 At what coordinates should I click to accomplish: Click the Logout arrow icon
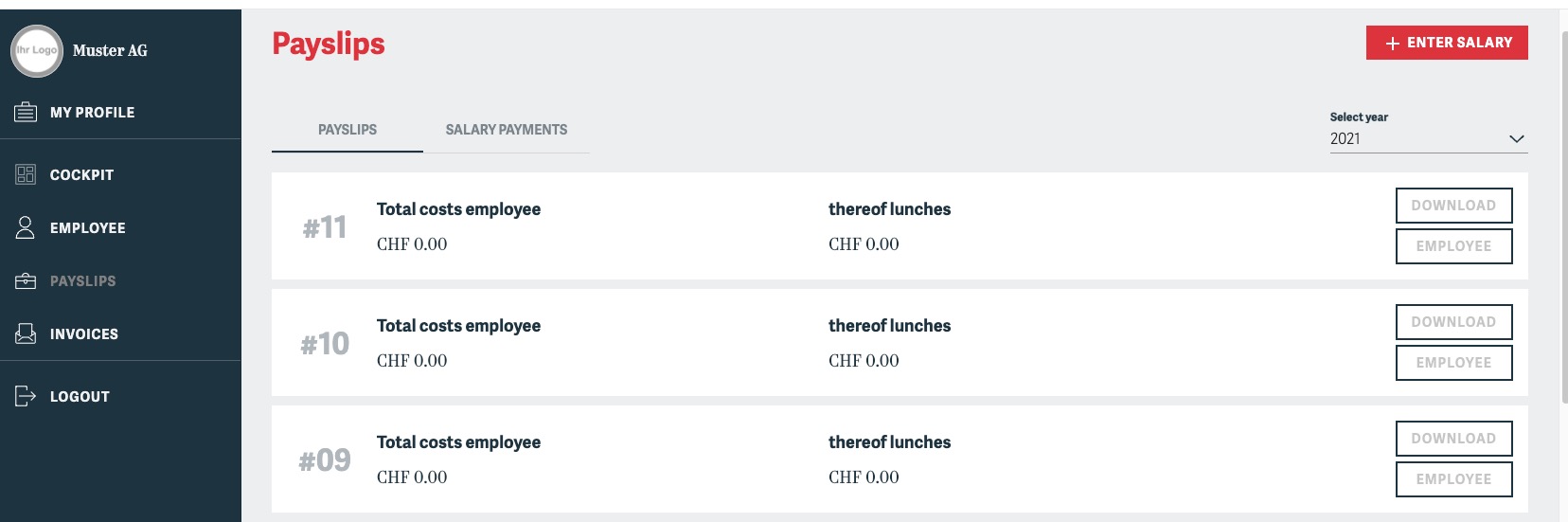(26, 396)
